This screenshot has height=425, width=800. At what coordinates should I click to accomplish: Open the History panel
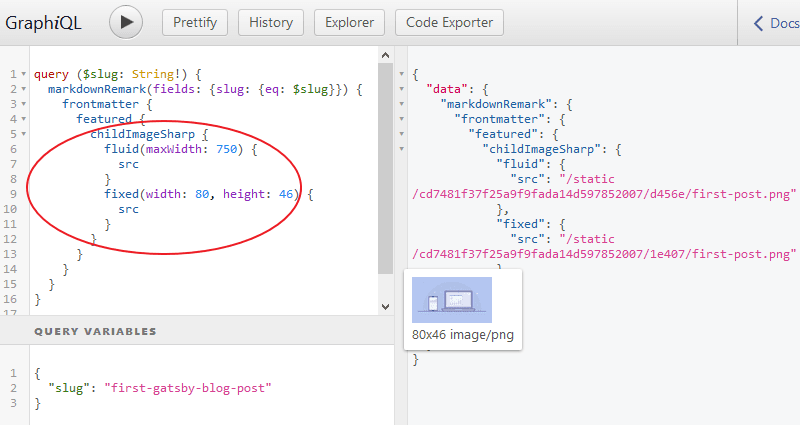click(271, 23)
